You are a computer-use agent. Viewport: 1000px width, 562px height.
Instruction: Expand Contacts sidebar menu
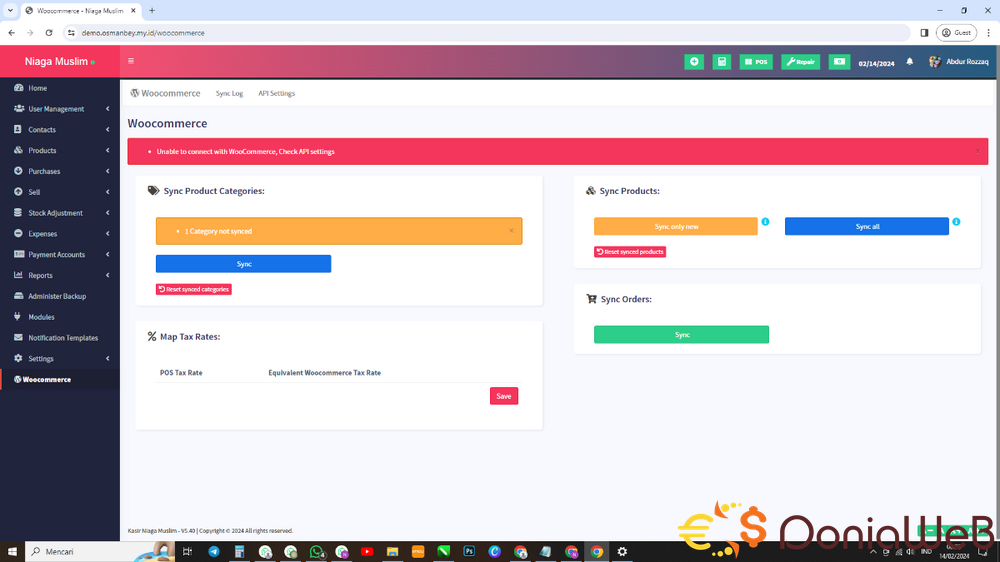pos(60,129)
